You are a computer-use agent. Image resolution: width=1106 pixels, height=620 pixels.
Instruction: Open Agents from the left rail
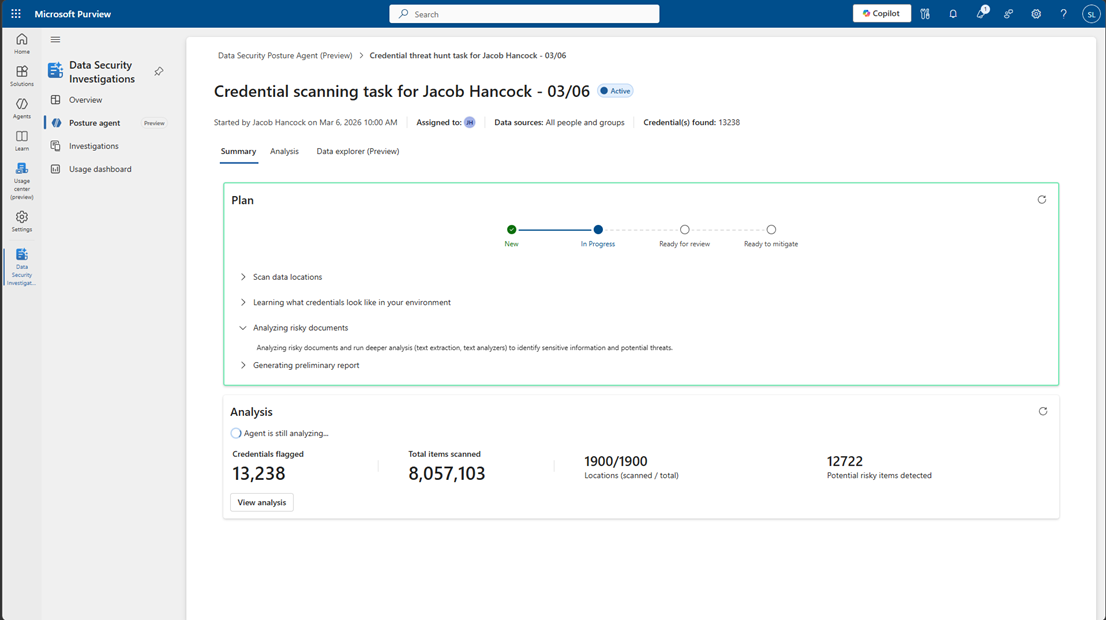point(21,108)
